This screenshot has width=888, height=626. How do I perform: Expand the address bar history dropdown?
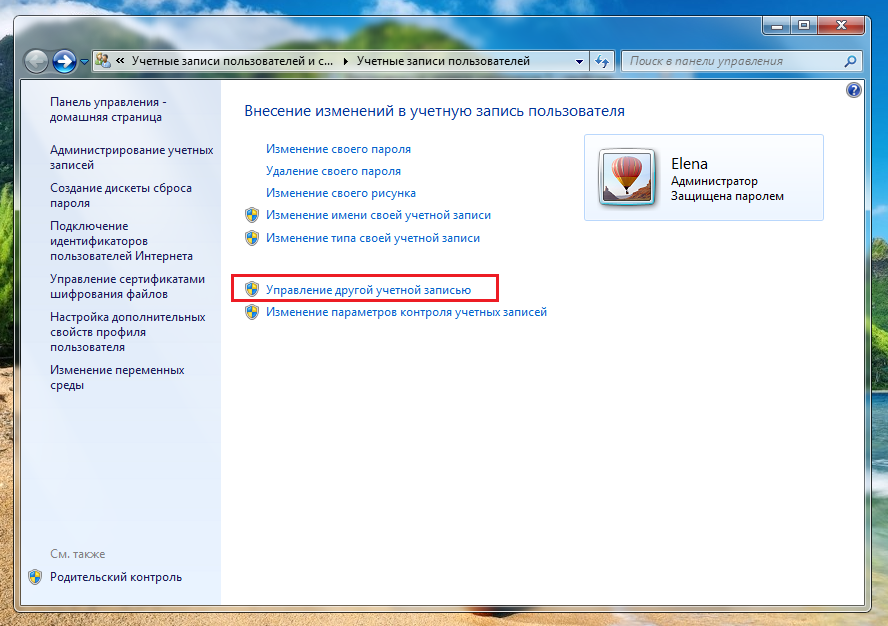coord(579,61)
